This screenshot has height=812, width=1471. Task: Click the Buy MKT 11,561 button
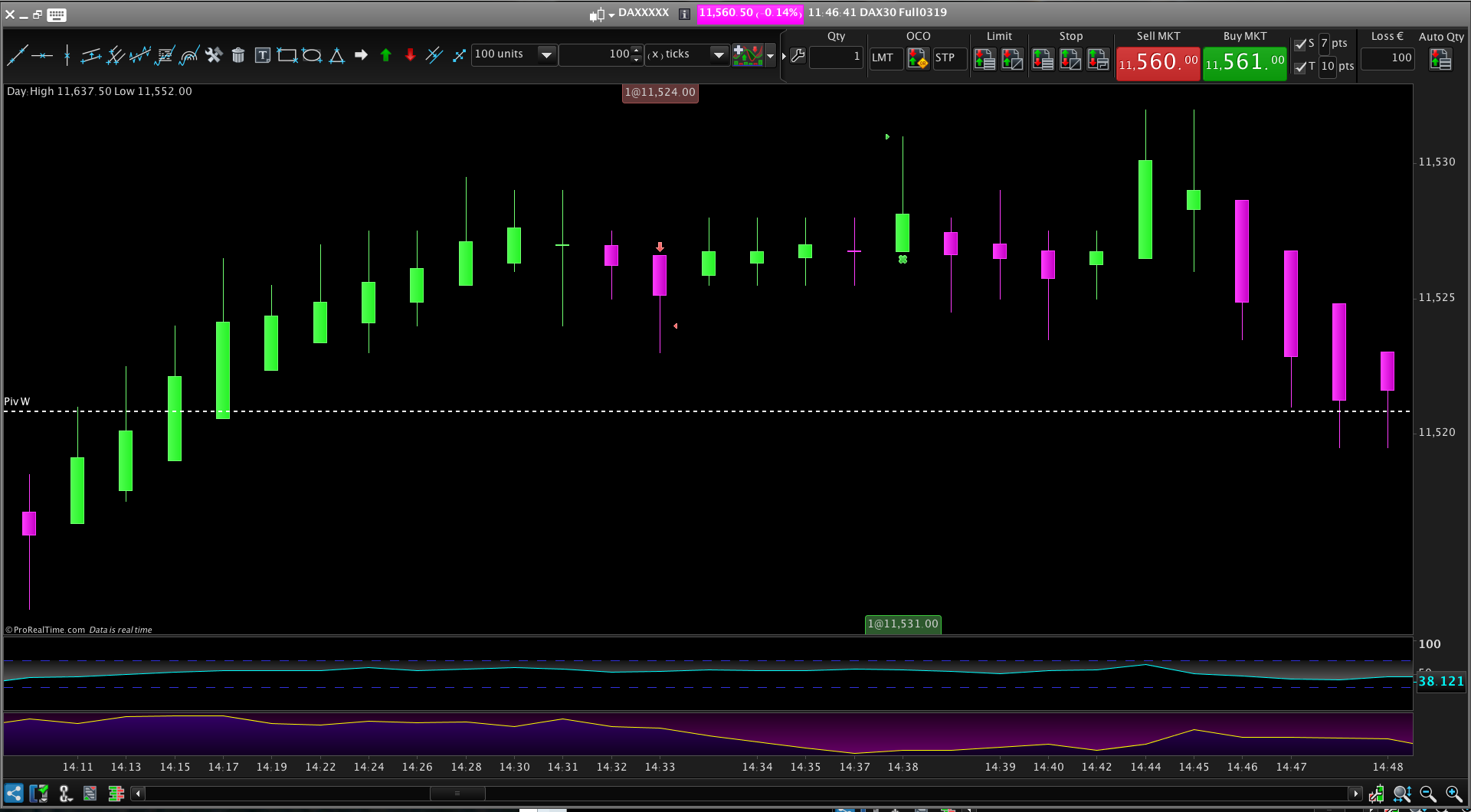tap(1244, 62)
